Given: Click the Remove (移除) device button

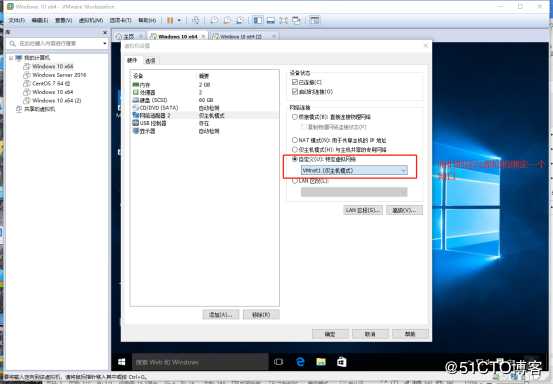Looking at the screenshot, I should click(261, 314).
